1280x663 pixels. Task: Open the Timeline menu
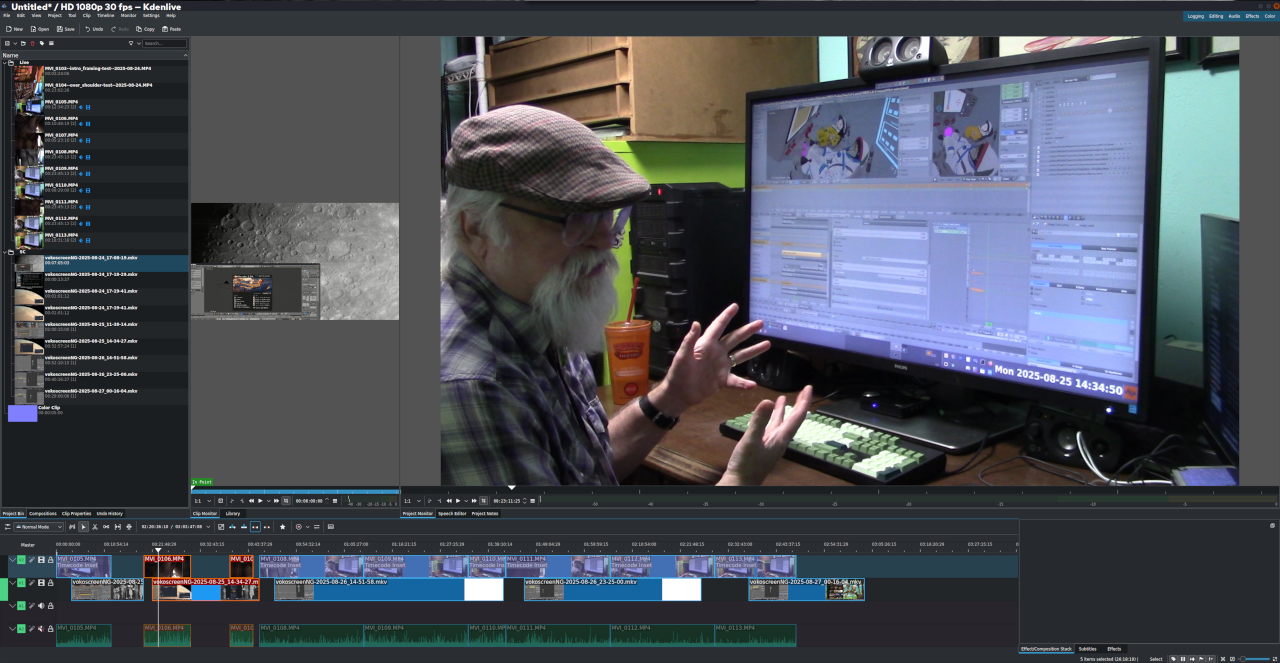tap(105, 16)
